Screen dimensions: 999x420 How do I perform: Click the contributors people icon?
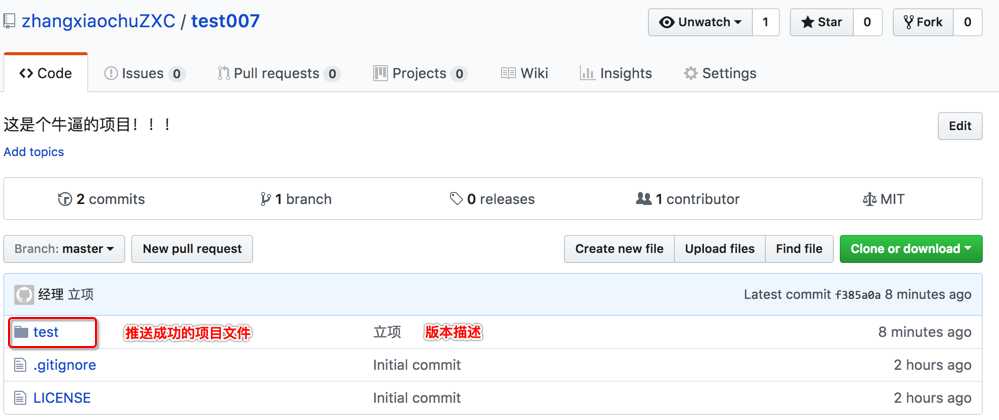(x=643, y=199)
